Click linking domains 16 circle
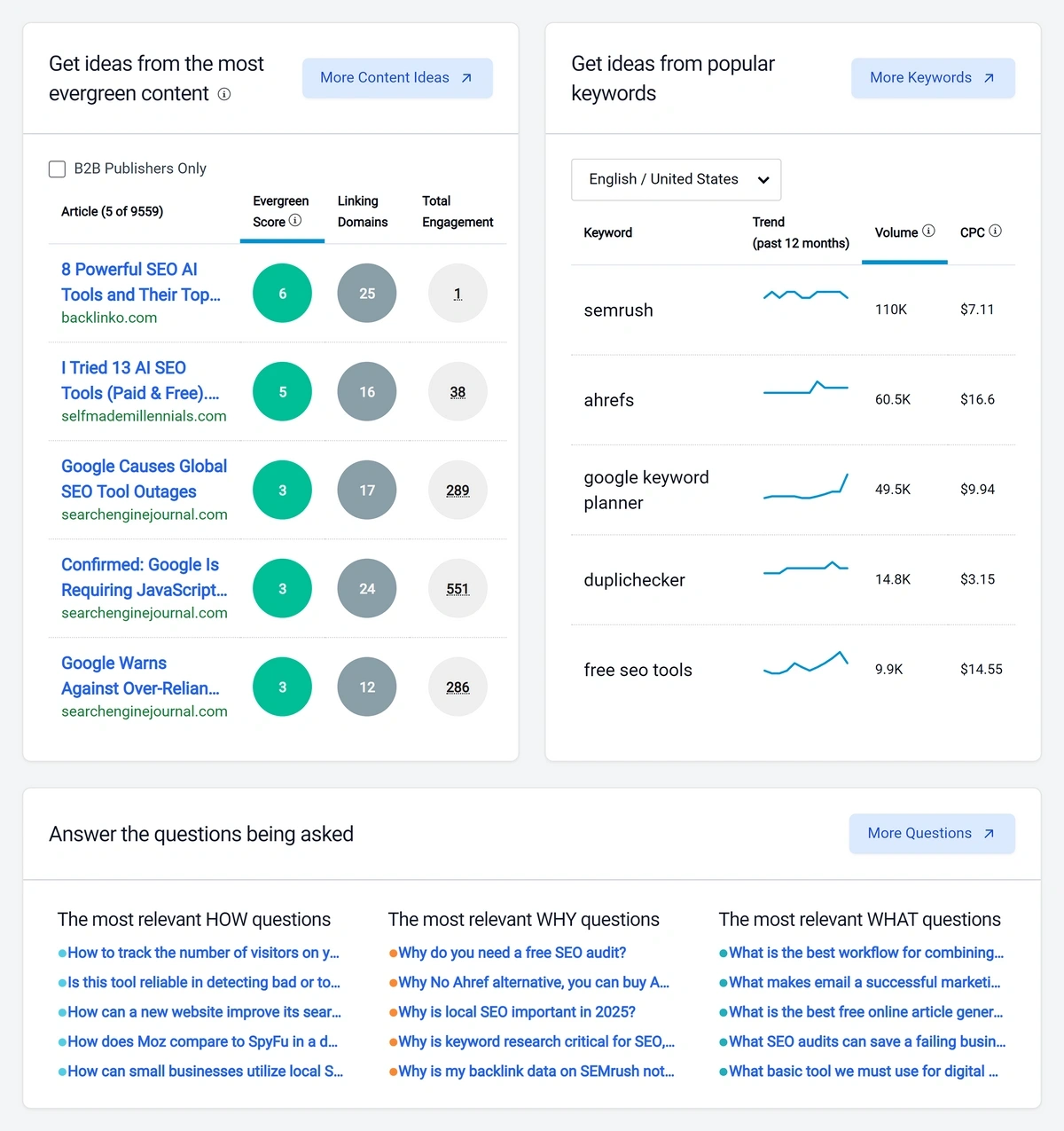Image resolution: width=1064 pixels, height=1131 pixels. tap(367, 392)
